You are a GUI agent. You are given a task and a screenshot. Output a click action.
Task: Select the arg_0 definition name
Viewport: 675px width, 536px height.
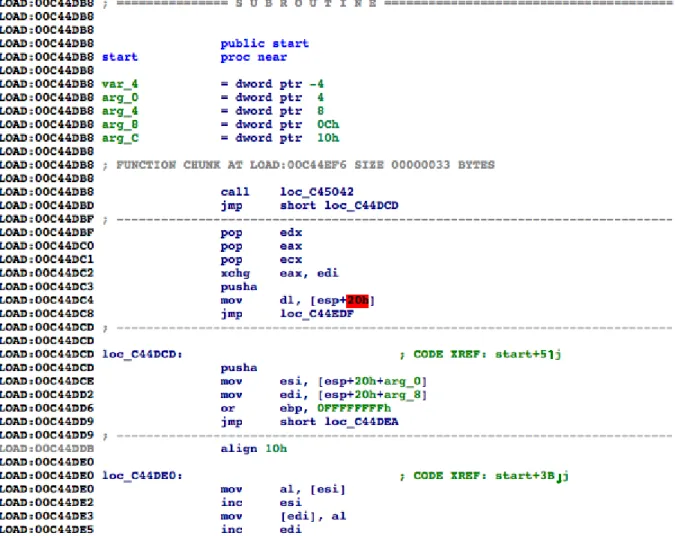[120, 97]
